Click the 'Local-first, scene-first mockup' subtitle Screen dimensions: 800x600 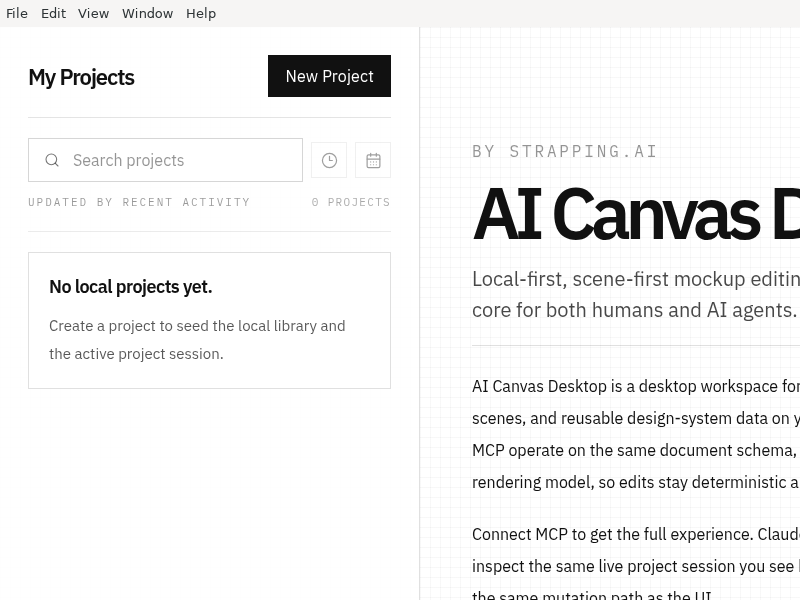pyautogui.click(x=636, y=294)
